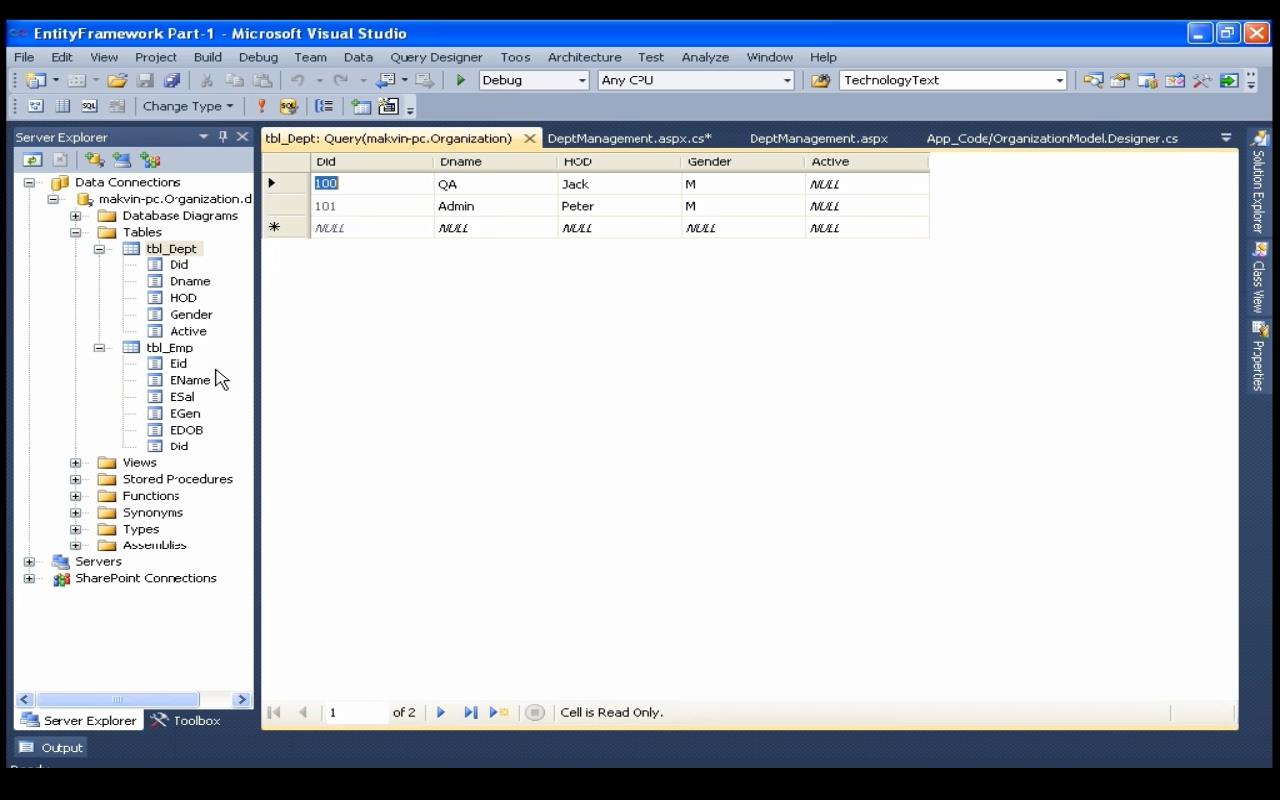Expand the Stored Procedures folder
The width and height of the screenshot is (1280, 800).
pyautogui.click(x=76, y=479)
